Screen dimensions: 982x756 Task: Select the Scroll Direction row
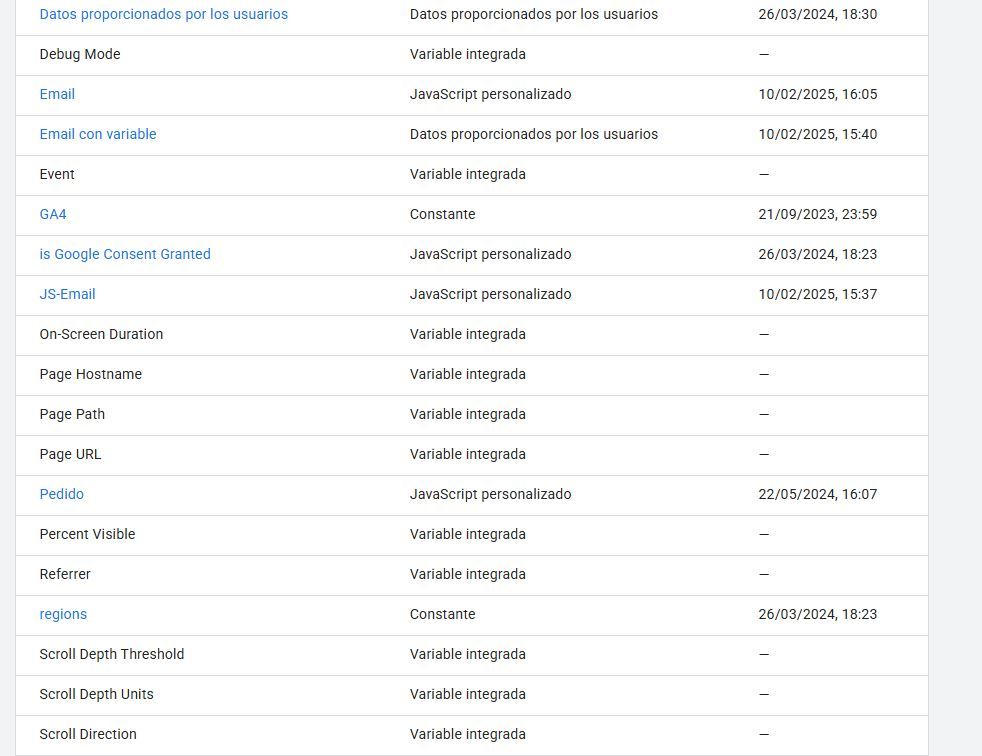pos(472,735)
